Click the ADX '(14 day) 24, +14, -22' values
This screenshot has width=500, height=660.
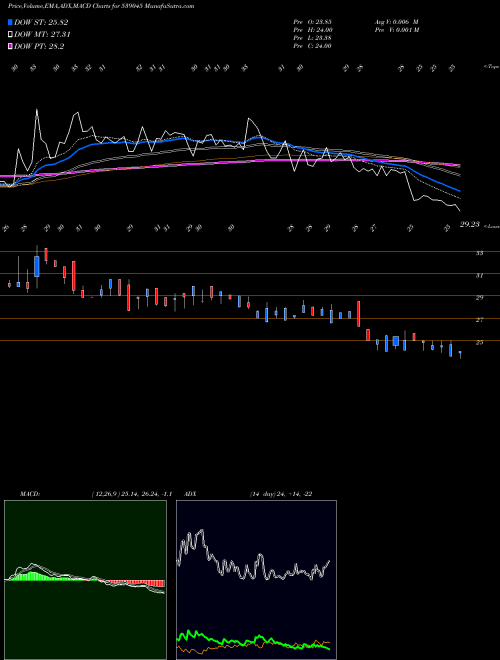[281, 494]
